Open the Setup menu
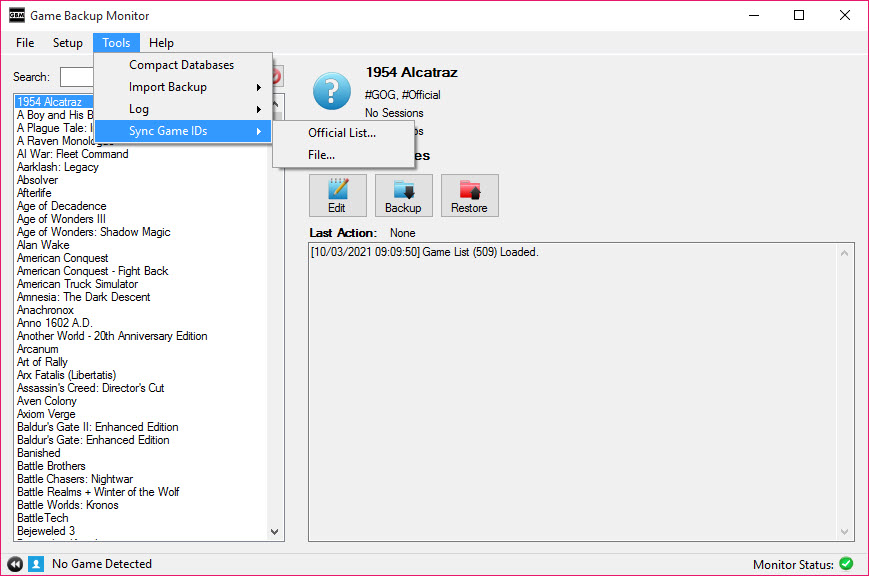 coord(68,43)
